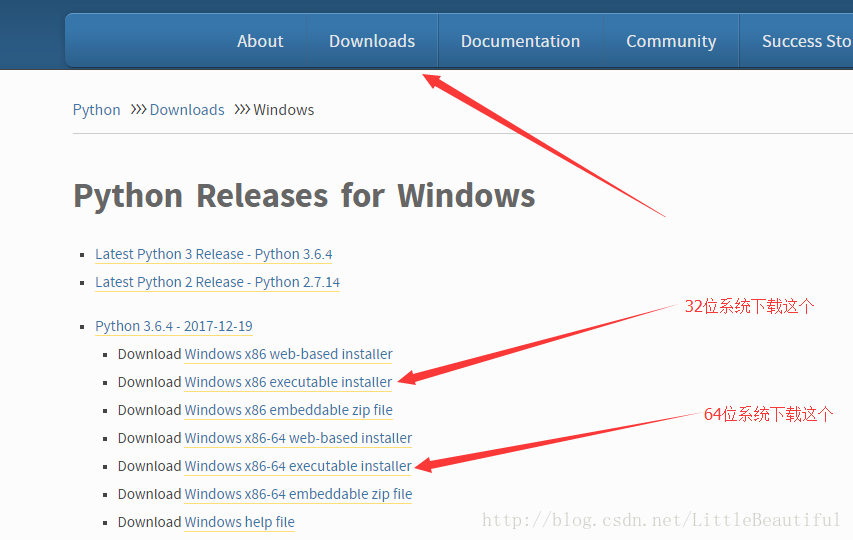Open the Community navigation menu
The width and height of the screenshot is (853, 540).
coord(671,41)
